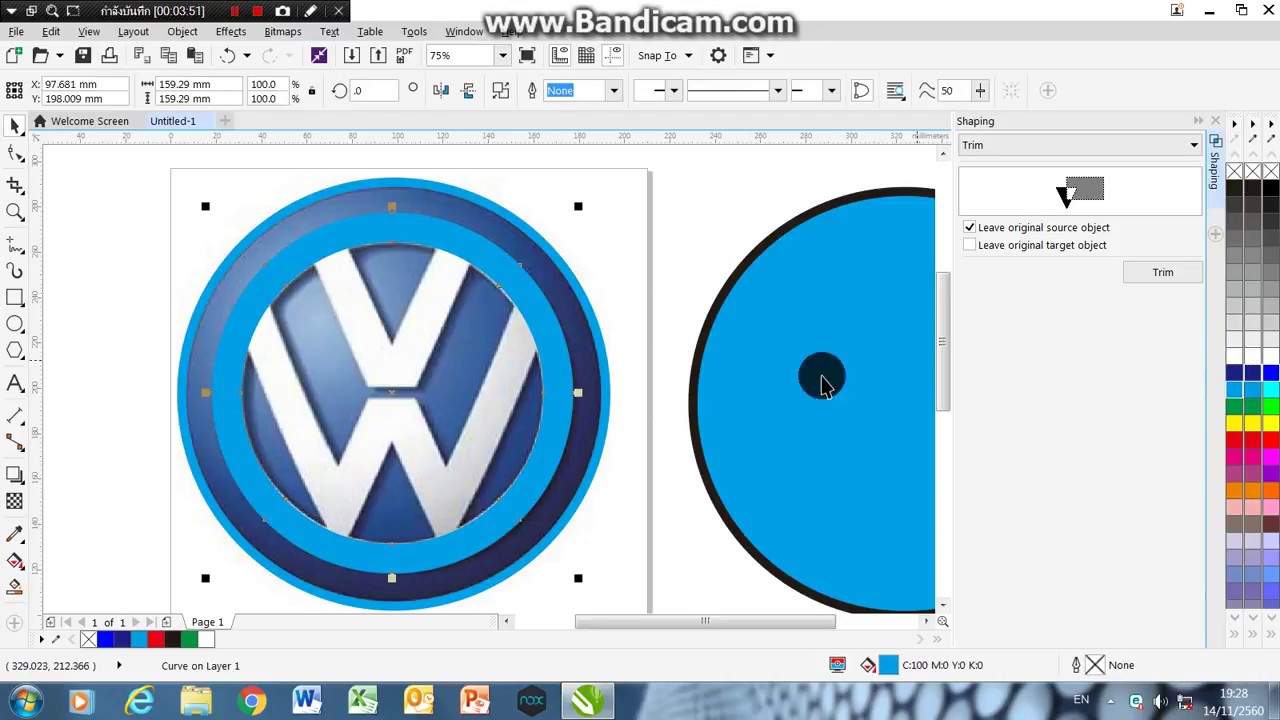Select the Artistic Media tool

(x=15, y=271)
